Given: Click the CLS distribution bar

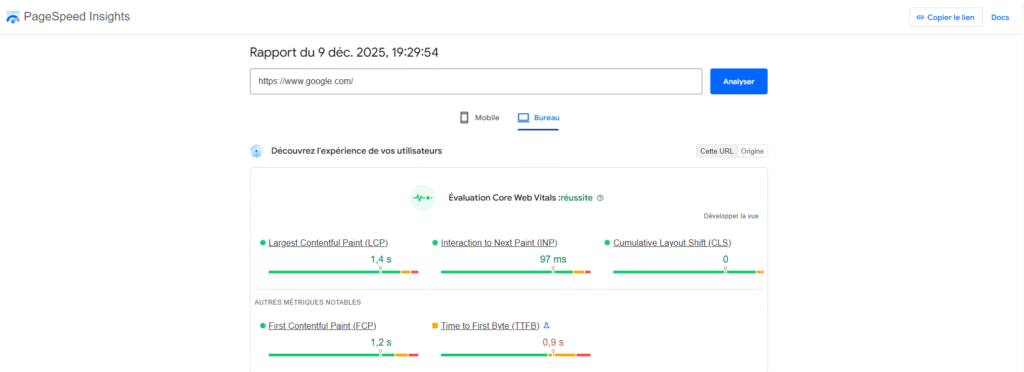Looking at the screenshot, I should pos(688,271).
